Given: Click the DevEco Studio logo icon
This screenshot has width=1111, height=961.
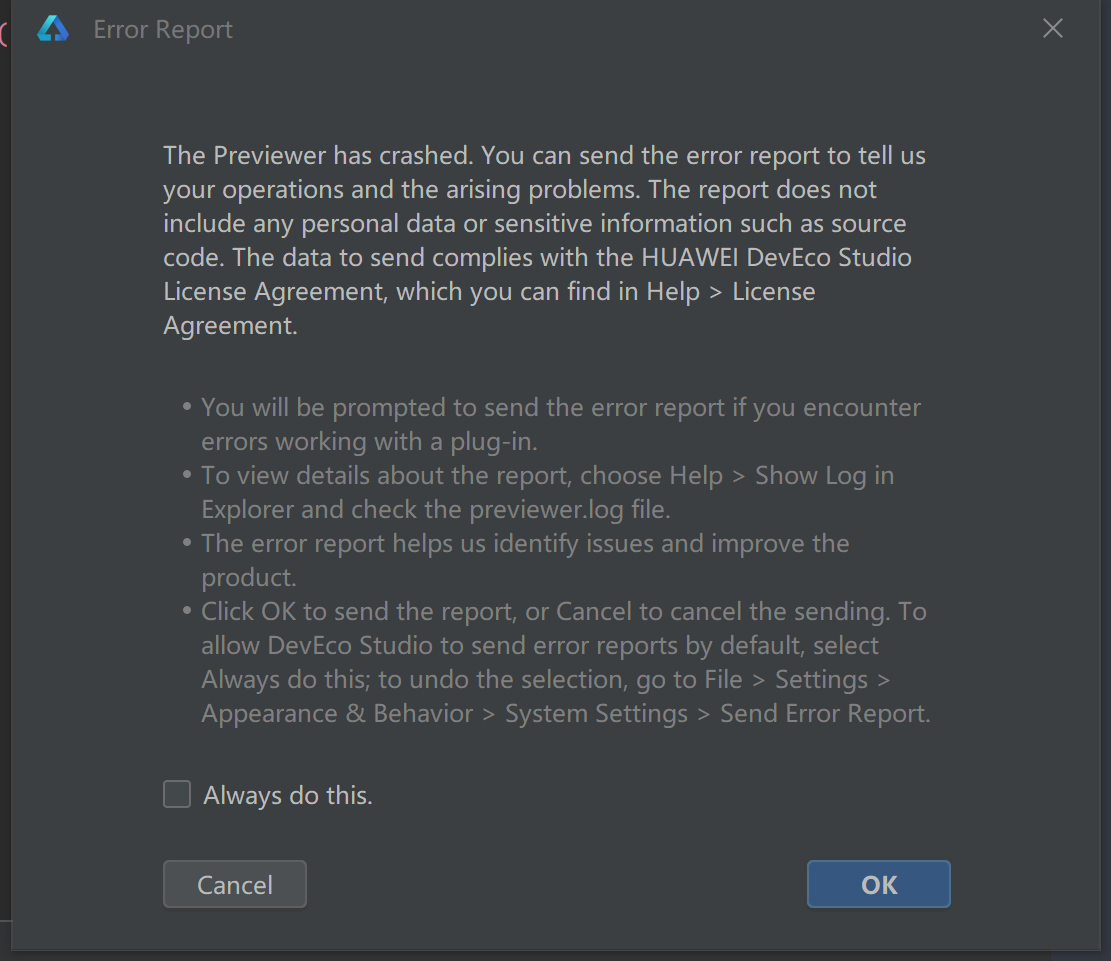Looking at the screenshot, I should [x=53, y=29].
